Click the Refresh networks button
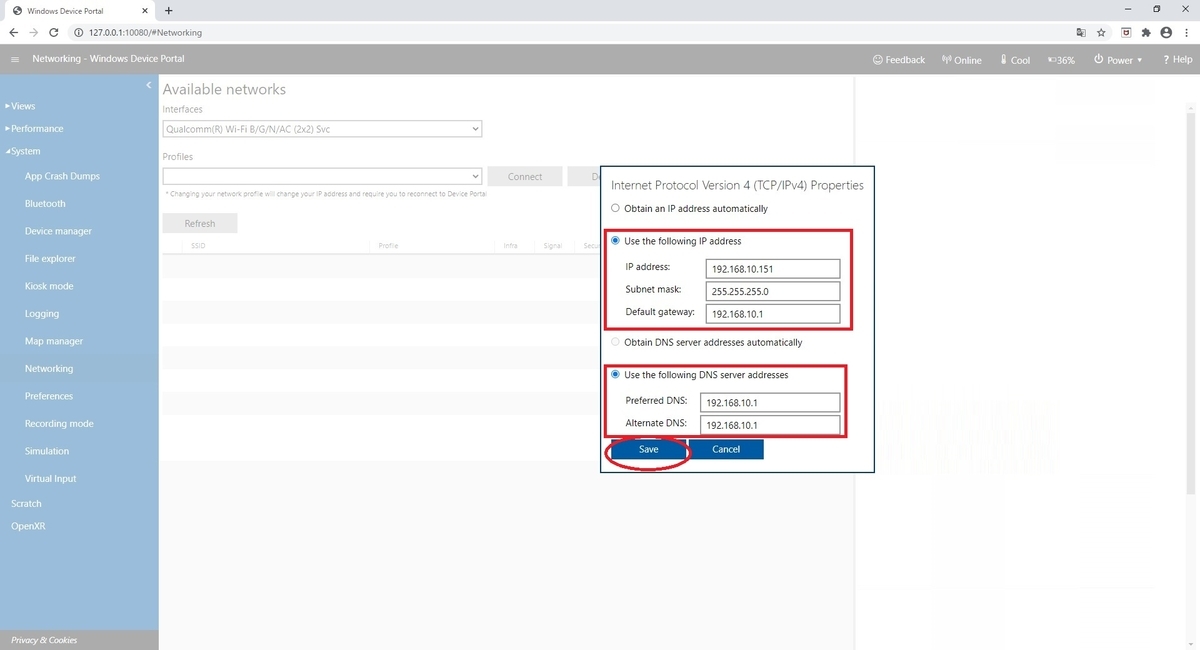Screen dimensions: 1200x650 coord(200,224)
